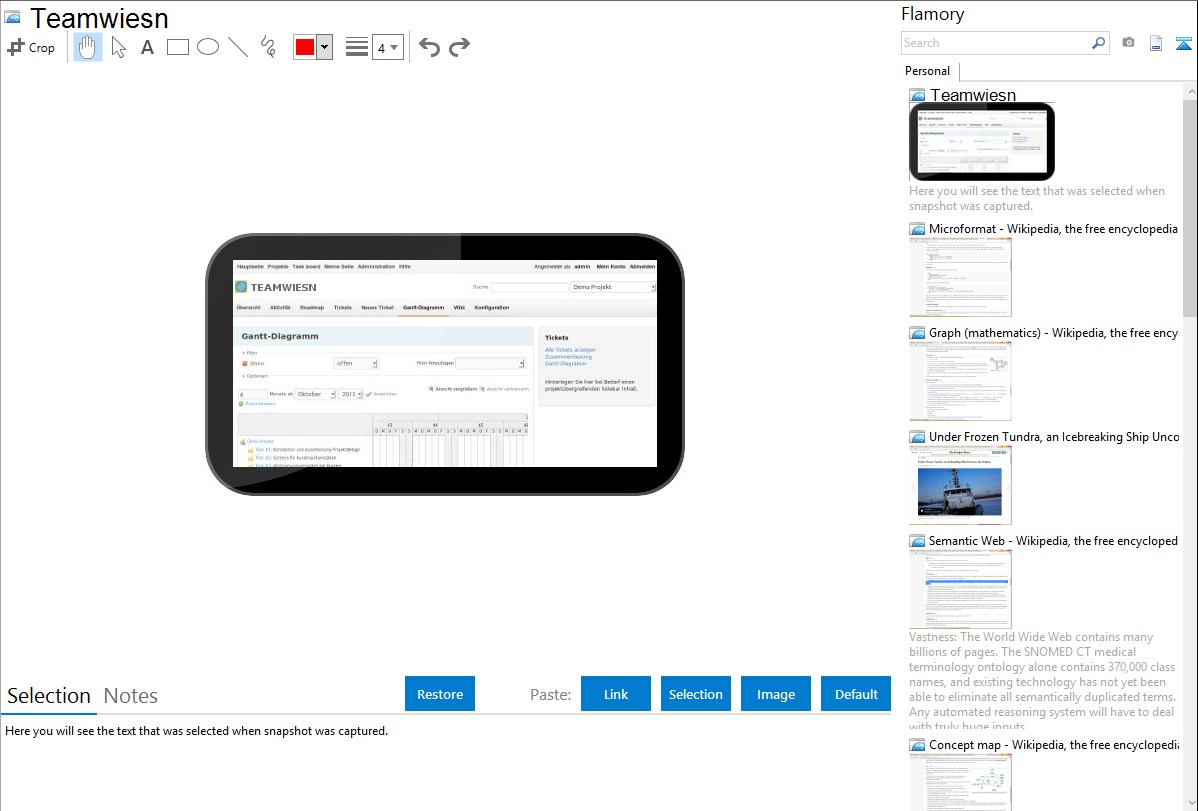Select the ellipse shape tool
The image size is (1198, 811).
[208, 47]
